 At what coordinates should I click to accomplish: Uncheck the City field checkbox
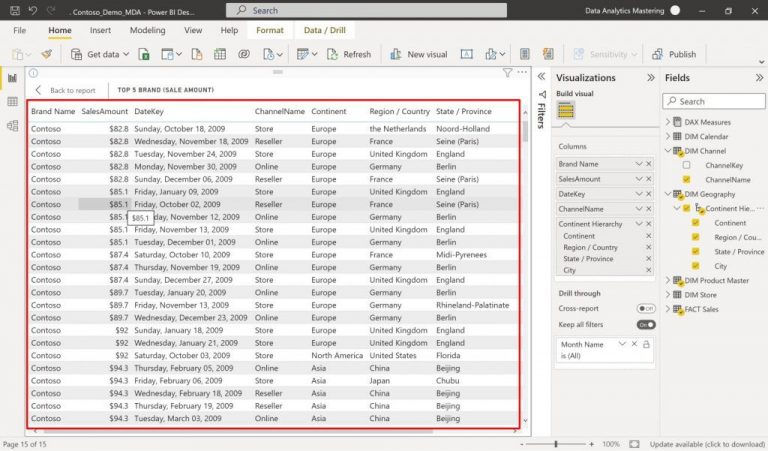(x=696, y=266)
